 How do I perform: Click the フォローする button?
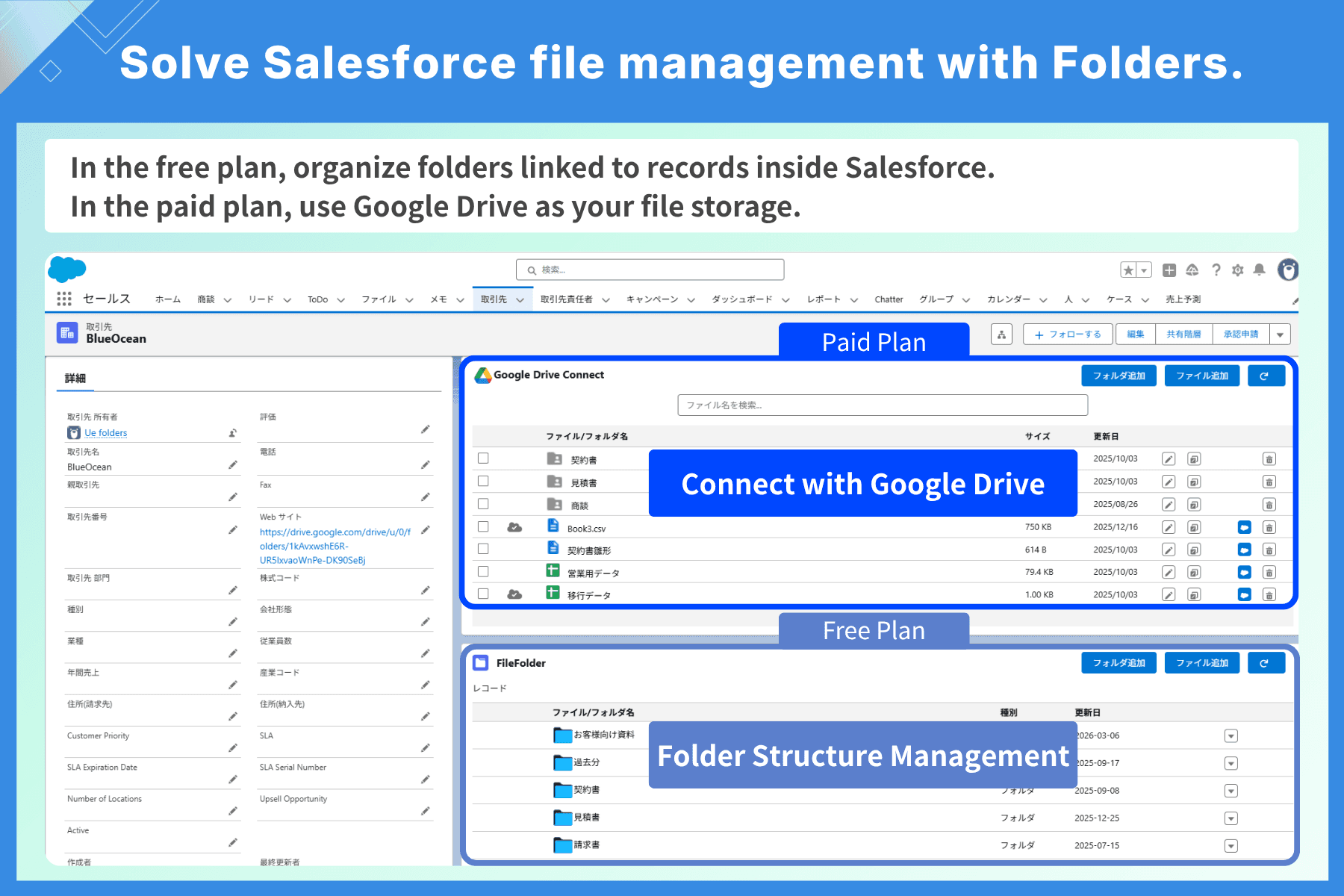tap(1068, 335)
